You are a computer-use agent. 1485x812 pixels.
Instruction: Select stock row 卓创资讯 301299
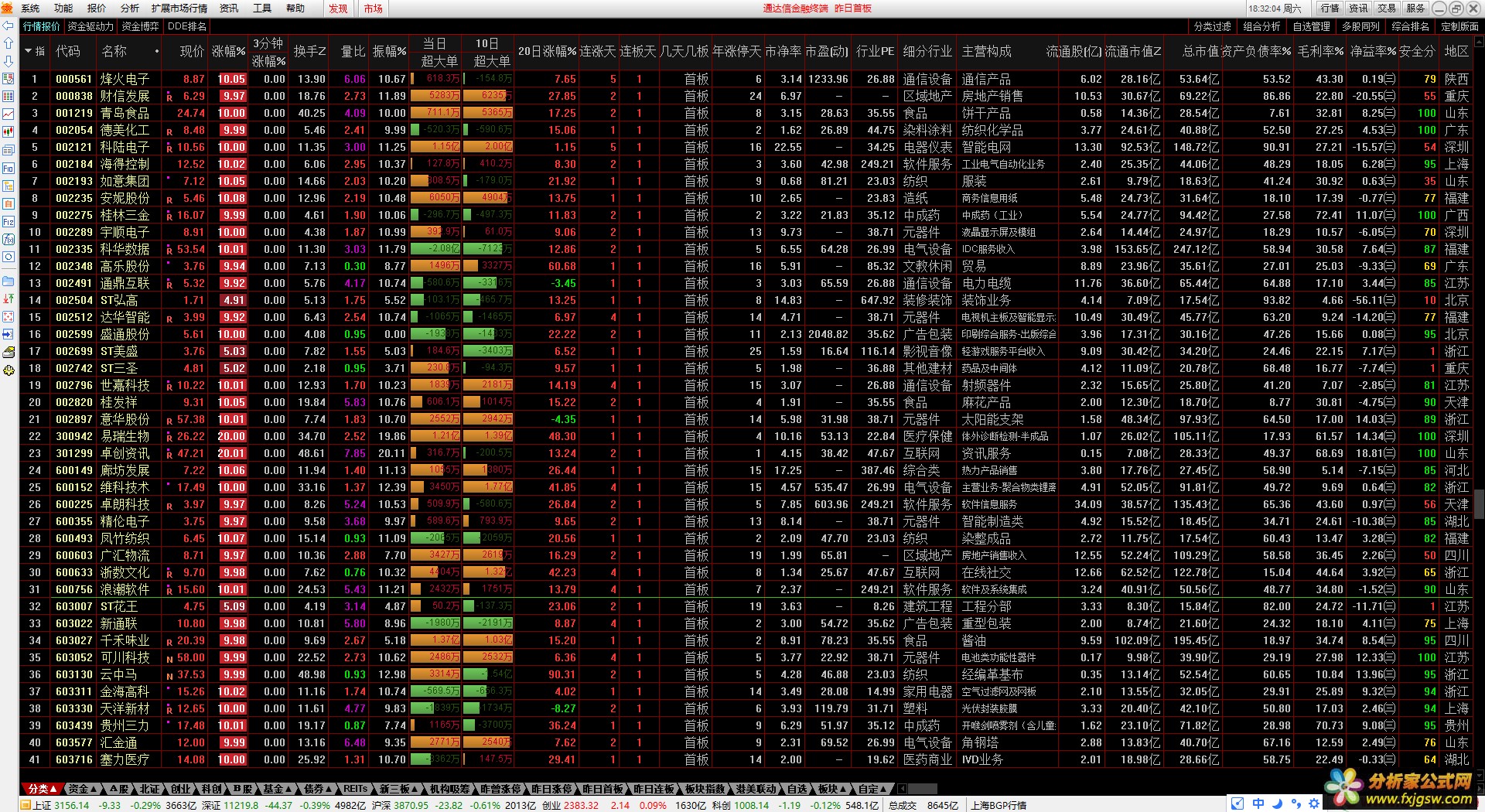tap(746, 453)
